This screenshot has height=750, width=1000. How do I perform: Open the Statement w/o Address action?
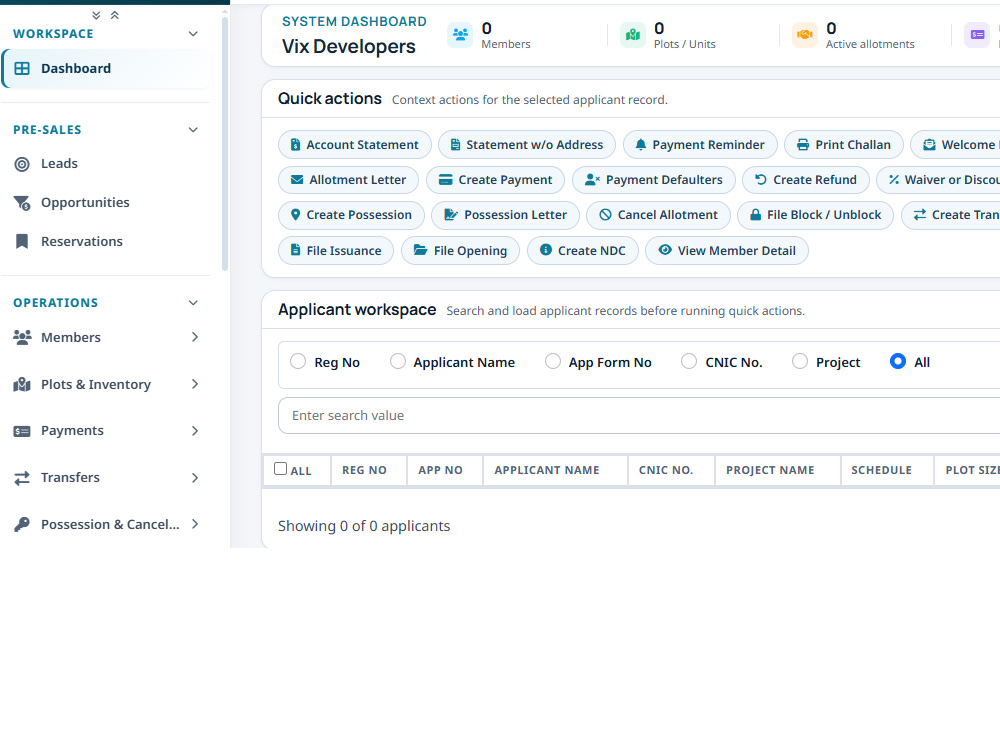point(527,145)
